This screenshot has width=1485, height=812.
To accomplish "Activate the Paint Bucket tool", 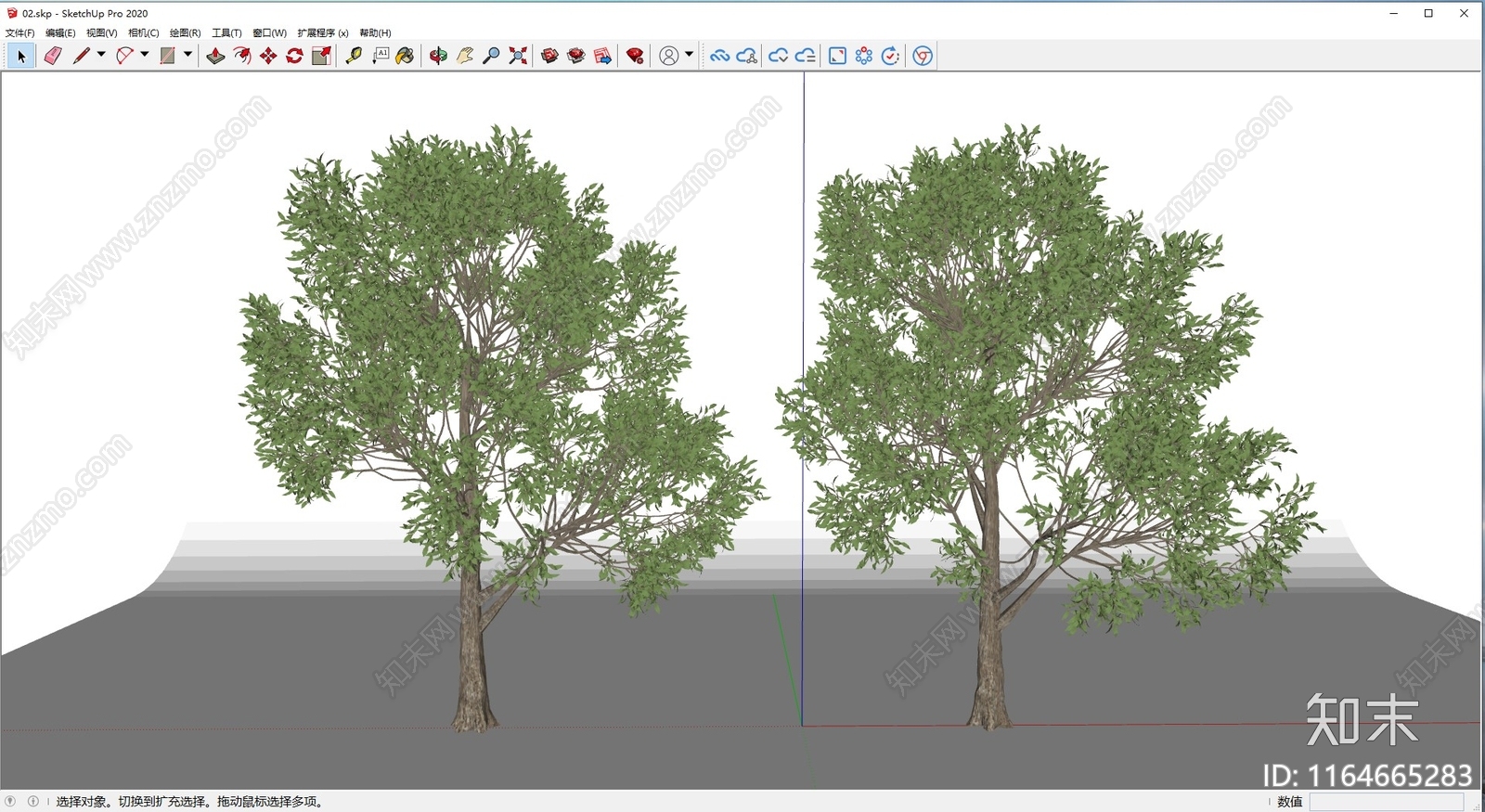I will (405, 57).
